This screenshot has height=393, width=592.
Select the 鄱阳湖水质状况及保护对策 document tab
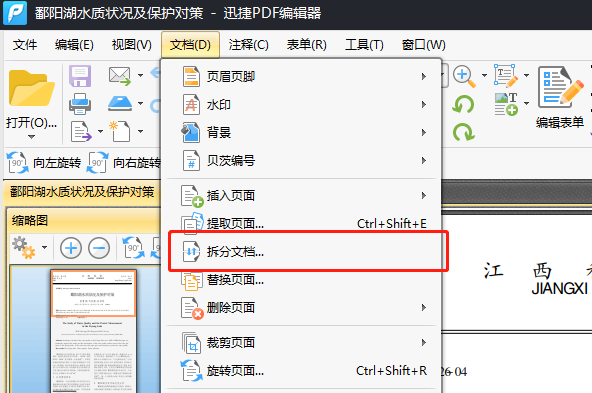coord(82,192)
